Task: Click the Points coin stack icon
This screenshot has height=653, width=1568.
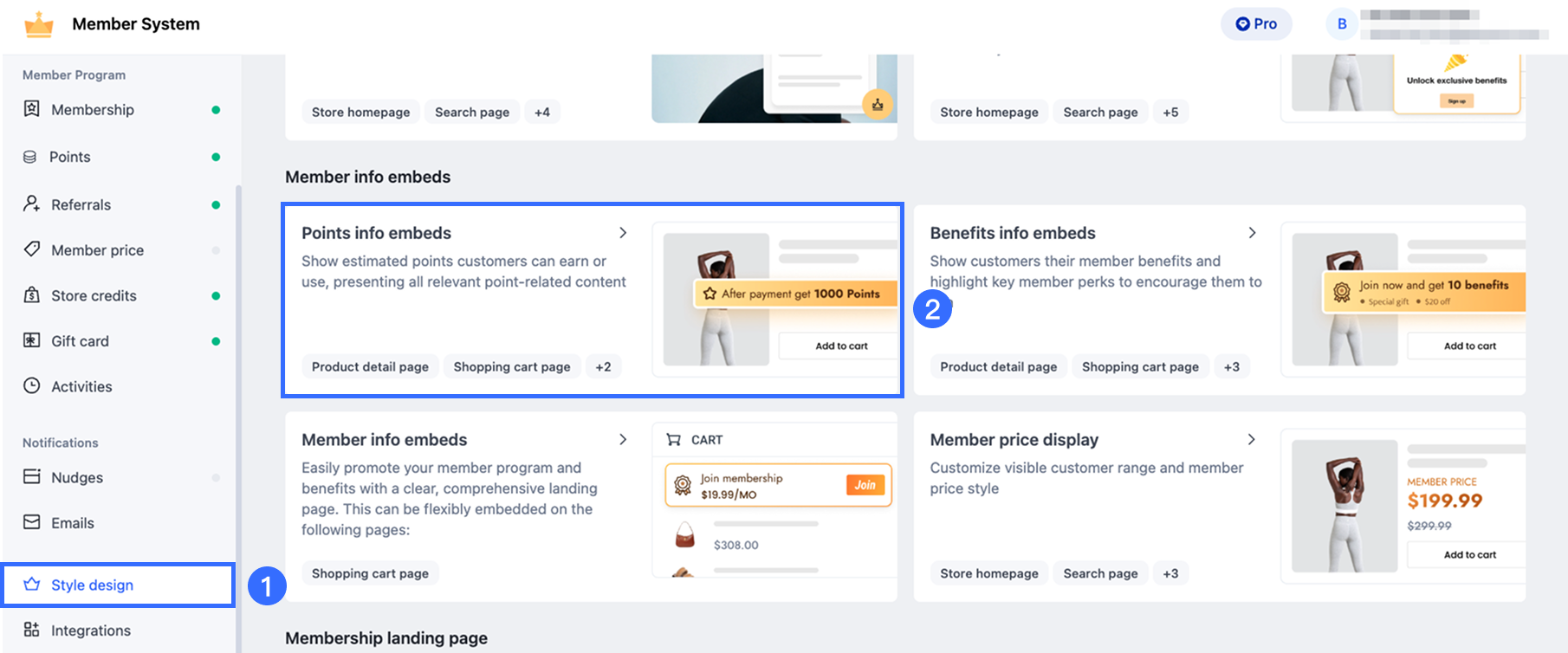Action: (x=30, y=157)
